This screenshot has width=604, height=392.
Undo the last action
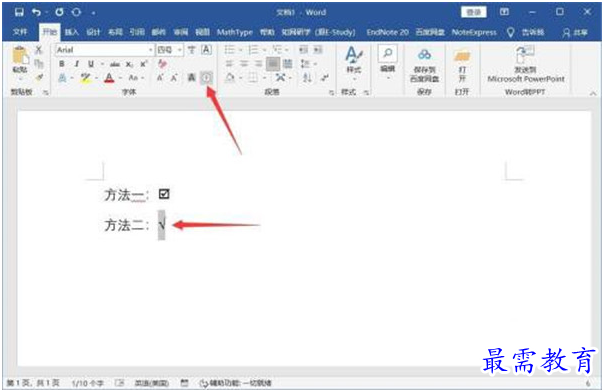pos(37,12)
